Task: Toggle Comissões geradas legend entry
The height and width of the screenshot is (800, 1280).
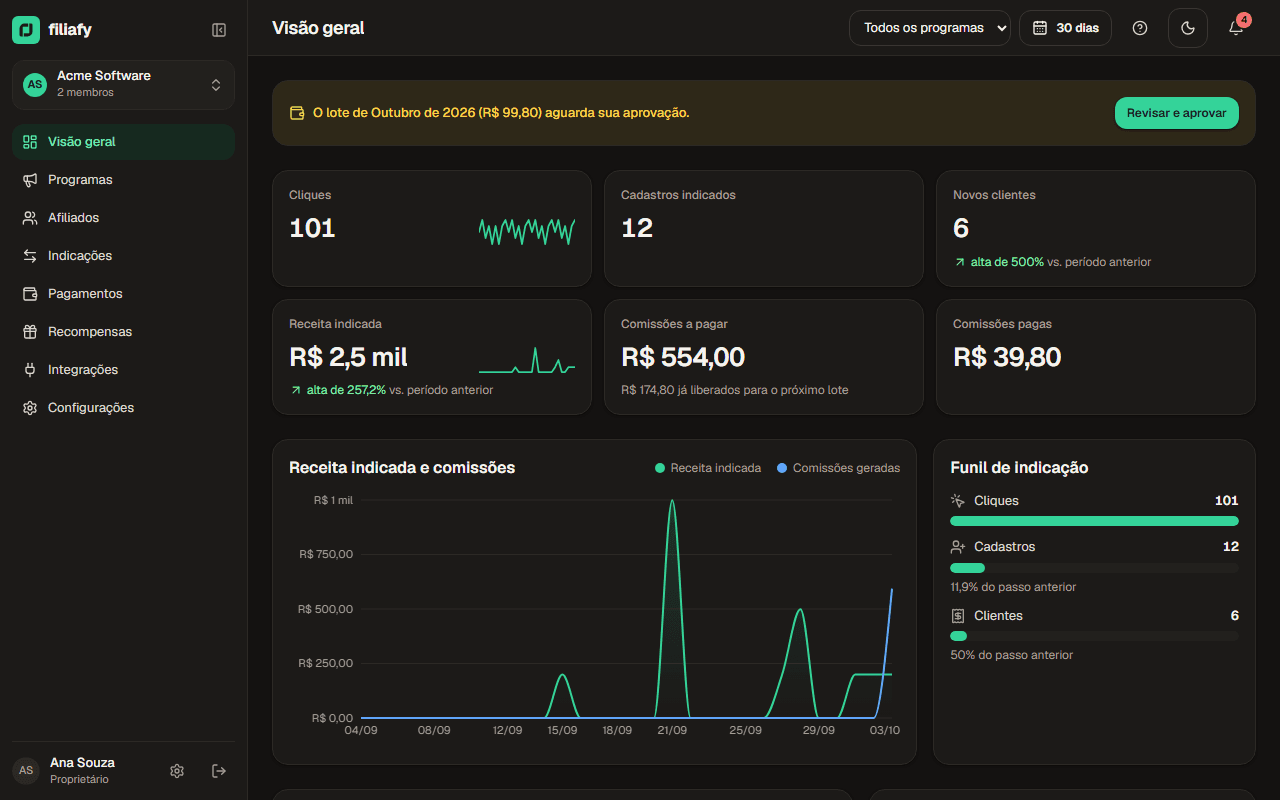Action: click(x=839, y=468)
